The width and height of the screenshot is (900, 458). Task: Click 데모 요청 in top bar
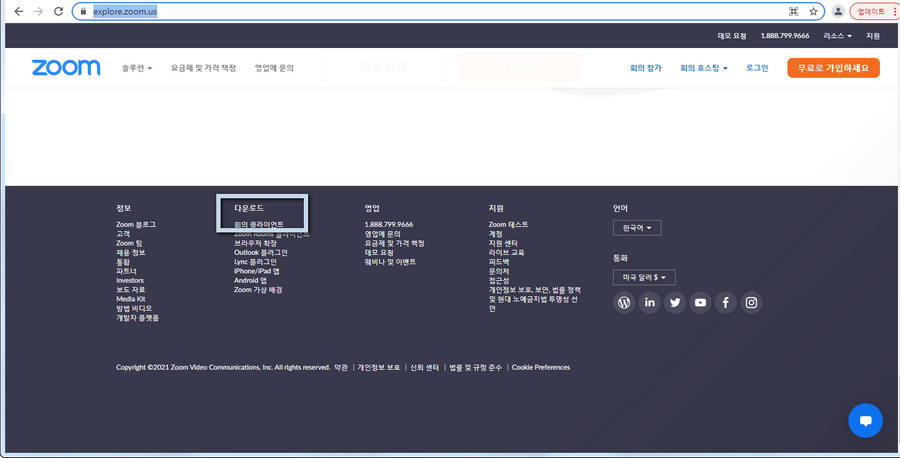(x=732, y=36)
